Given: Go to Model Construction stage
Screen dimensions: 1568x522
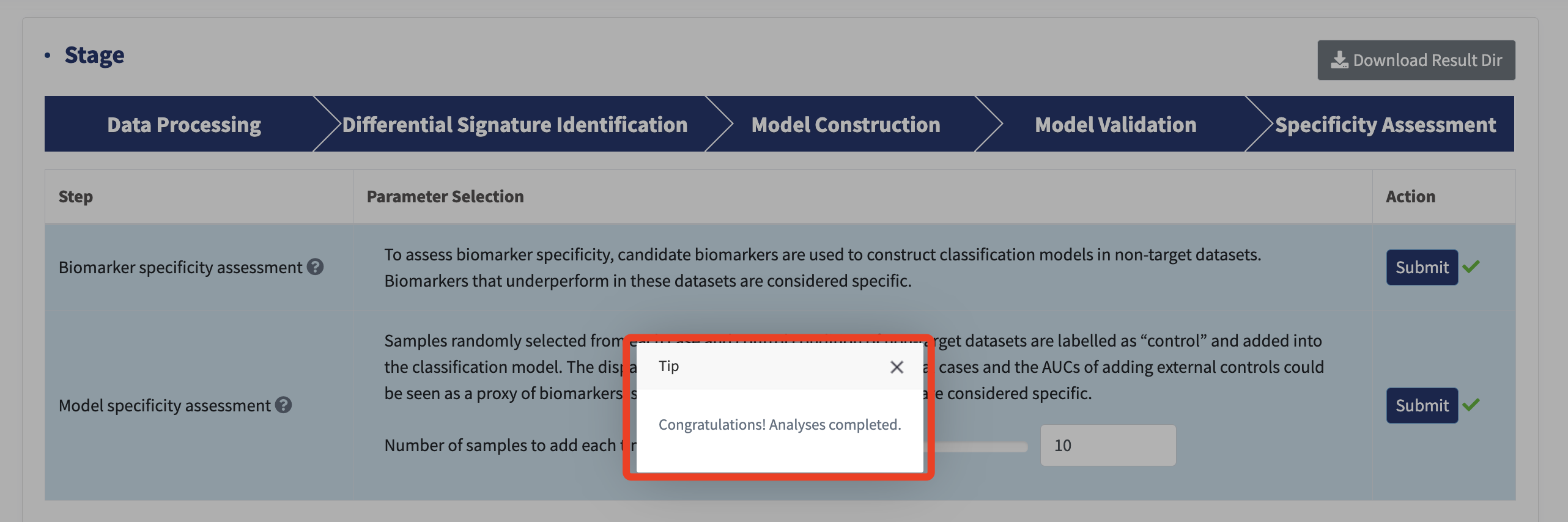Looking at the screenshot, I should point(845,124).
